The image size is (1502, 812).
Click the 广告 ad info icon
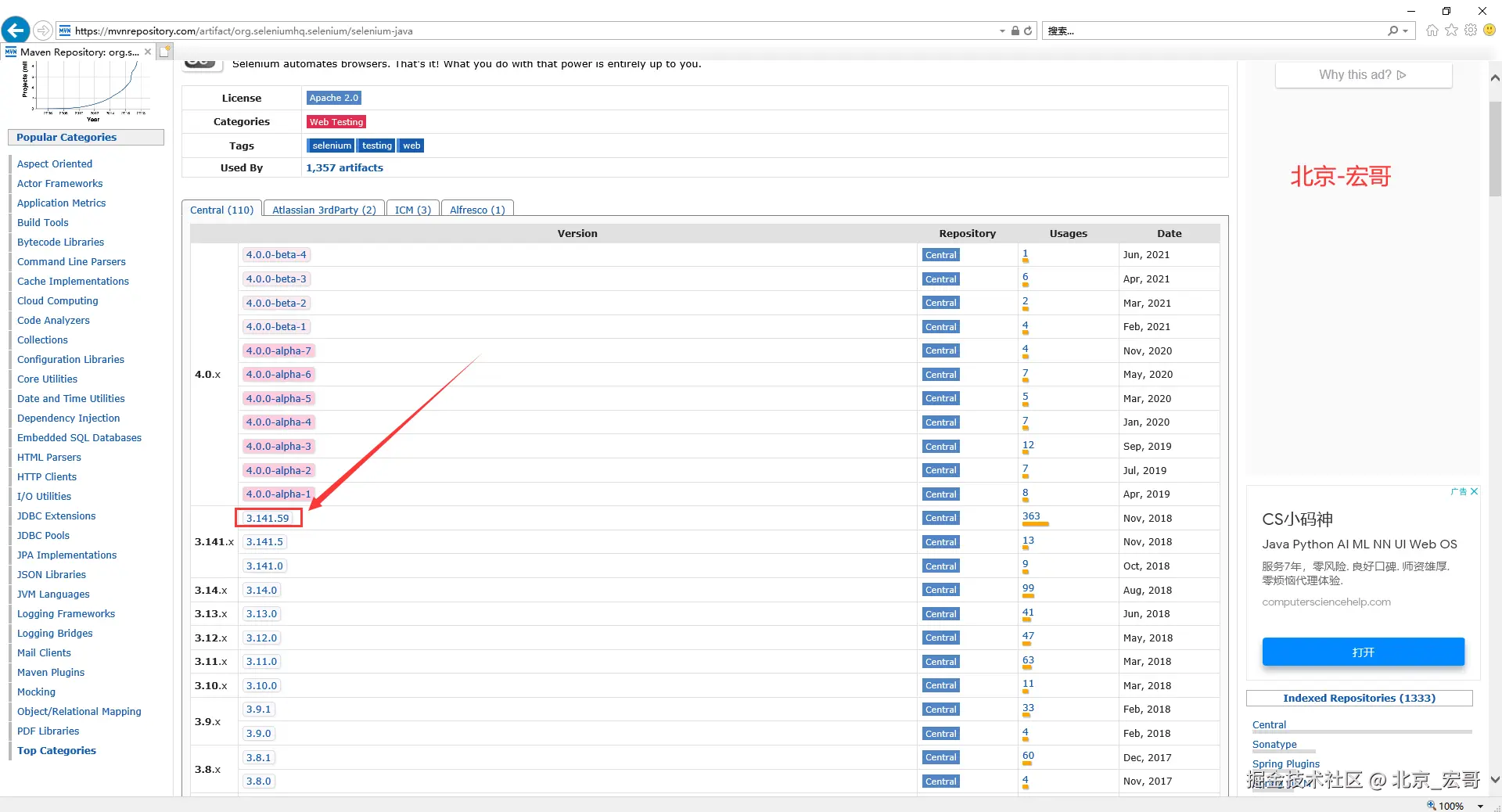click(1459, 491)
